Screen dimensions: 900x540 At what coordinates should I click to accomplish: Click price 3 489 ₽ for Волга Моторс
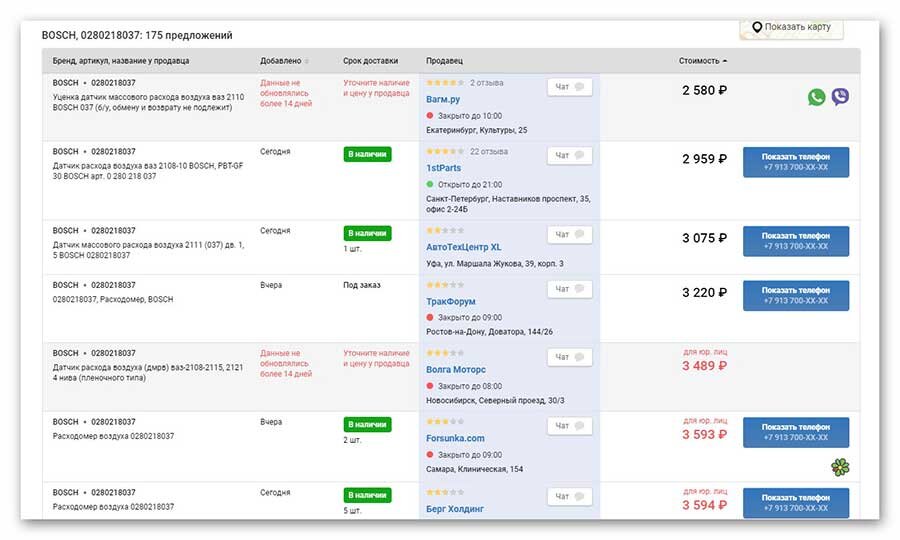point(704,366)
